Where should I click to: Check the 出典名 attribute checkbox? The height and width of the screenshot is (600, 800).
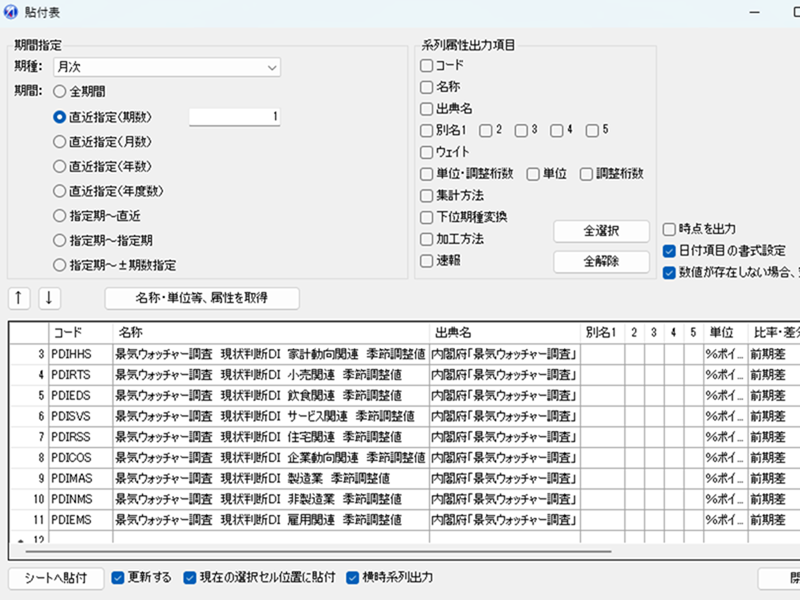pos(427,108)
